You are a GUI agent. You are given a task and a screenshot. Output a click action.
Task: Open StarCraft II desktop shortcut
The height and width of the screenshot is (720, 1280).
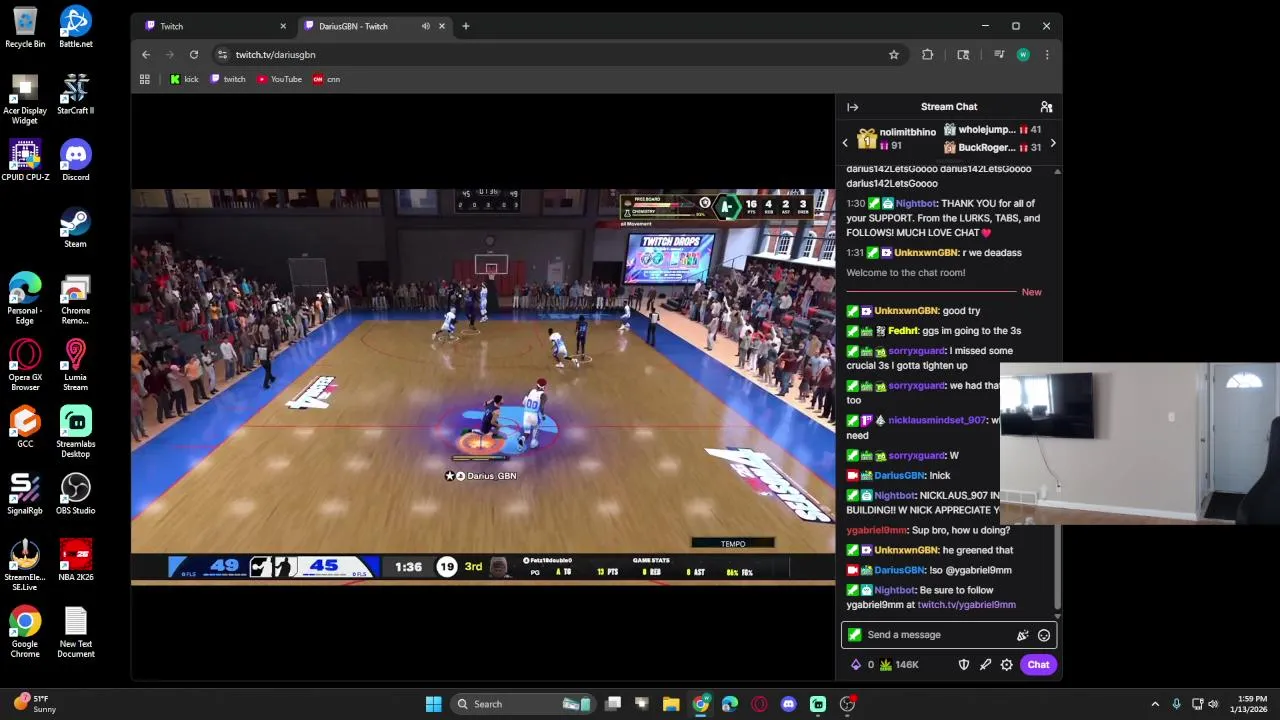(x=75, y=94)
